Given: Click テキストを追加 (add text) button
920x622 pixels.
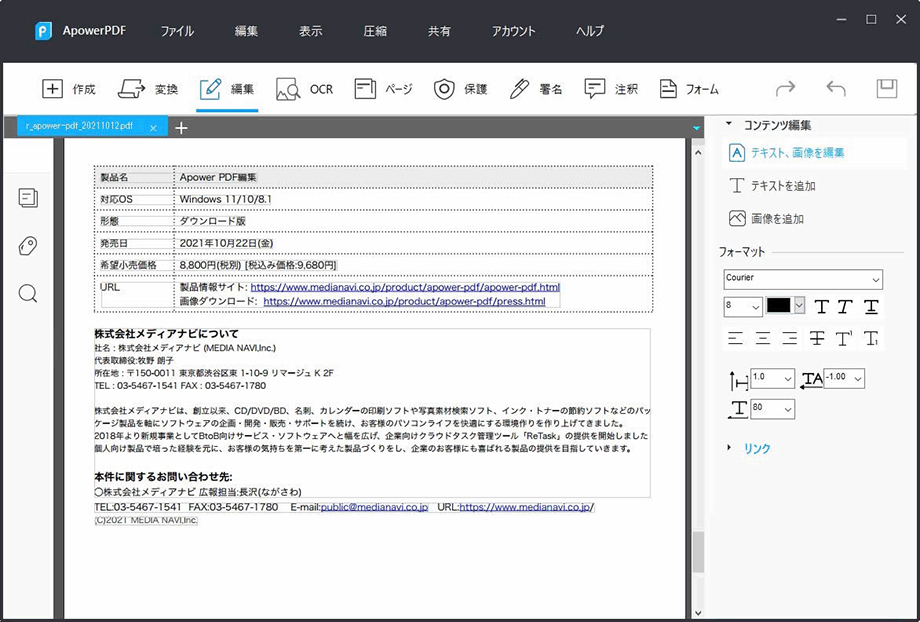Looking at the screenshot, I should 772,186.
